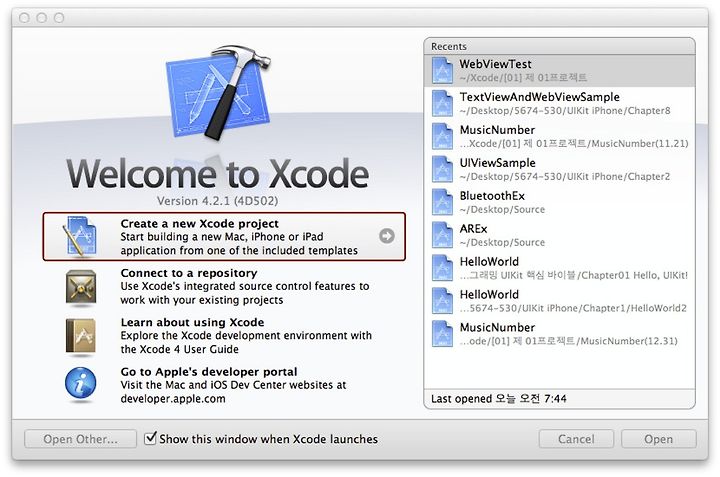The height and width of the screenshot is (477, 720).
Task: Click the Recents list header
Action: 559,46
